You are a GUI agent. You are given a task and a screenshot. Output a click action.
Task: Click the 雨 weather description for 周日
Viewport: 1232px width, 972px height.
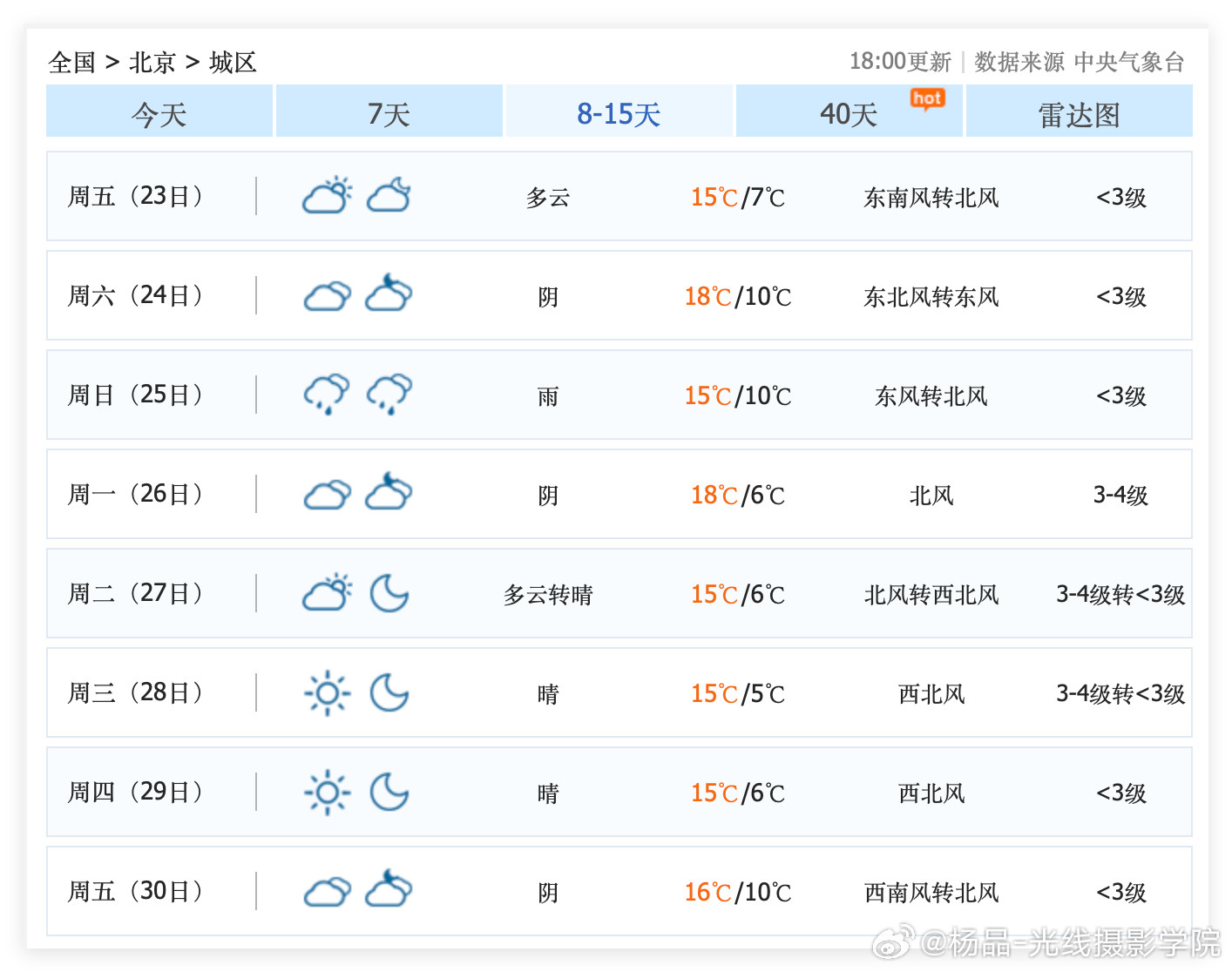pos(548,396)
